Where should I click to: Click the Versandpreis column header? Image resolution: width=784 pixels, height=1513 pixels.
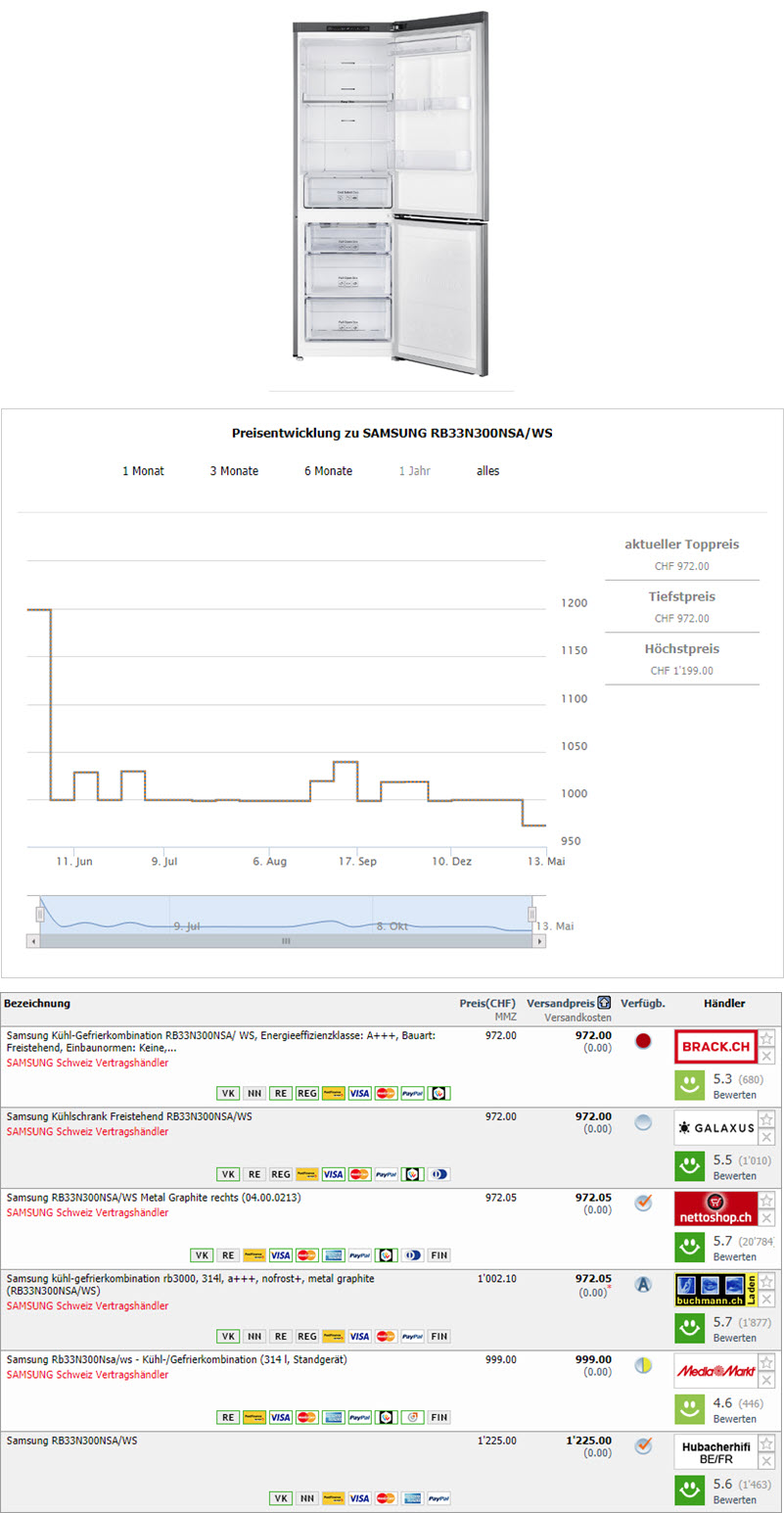[560, 1004]
